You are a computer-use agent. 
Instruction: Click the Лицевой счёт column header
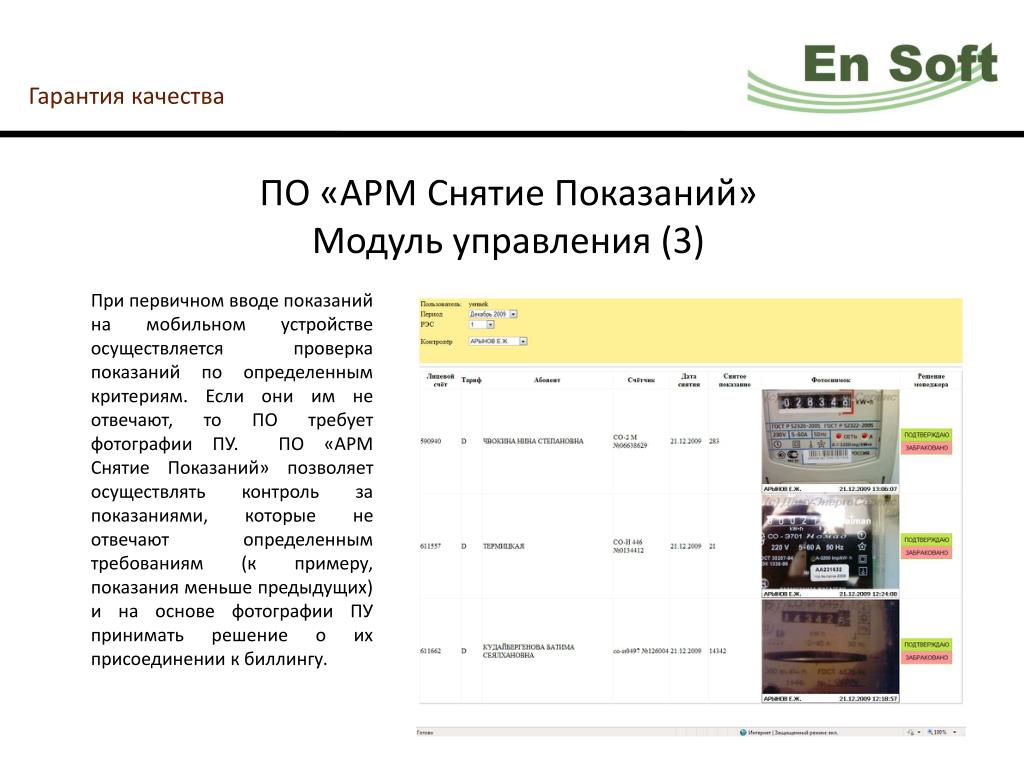tap(440, 380)
